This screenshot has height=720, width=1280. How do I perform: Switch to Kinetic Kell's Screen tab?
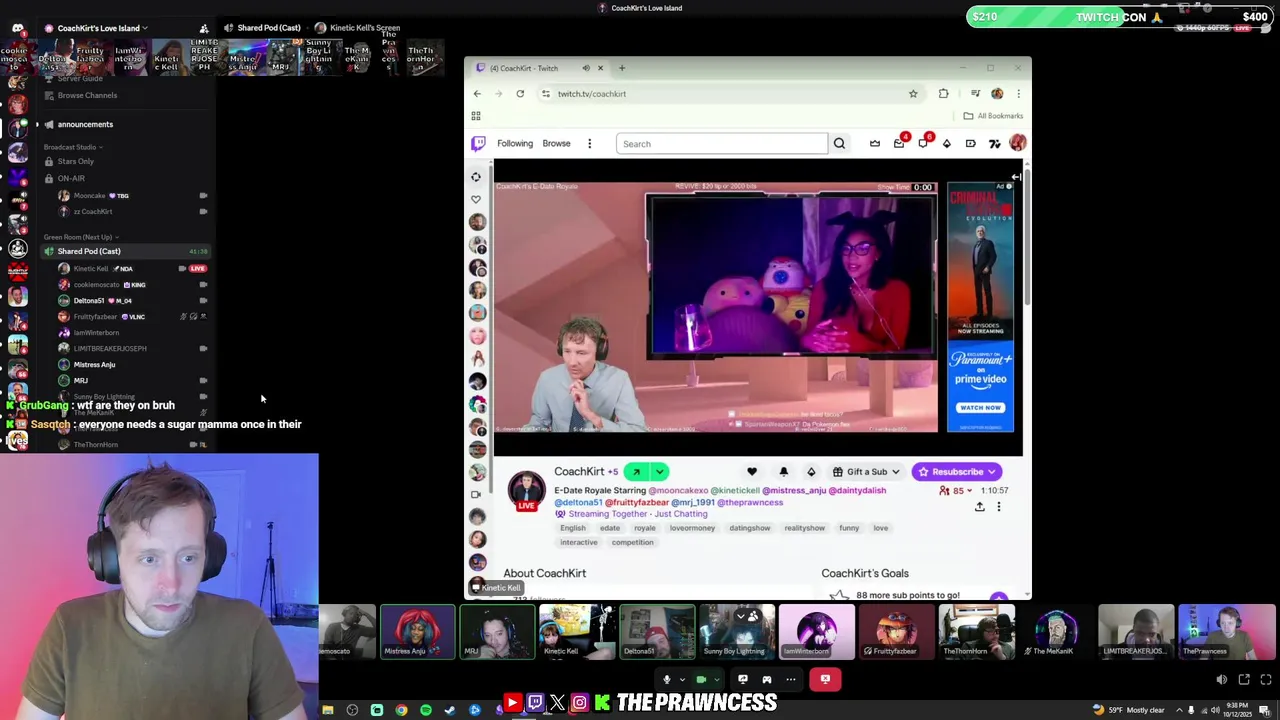pyautogui.click(x=358, y=28)
